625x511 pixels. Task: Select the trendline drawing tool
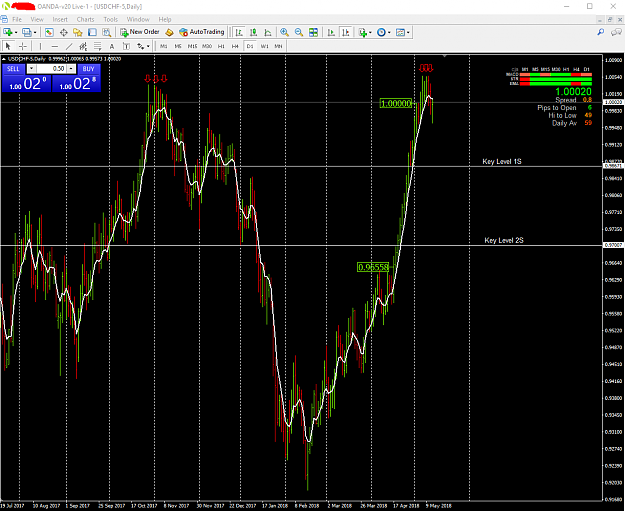coord(69,46)
